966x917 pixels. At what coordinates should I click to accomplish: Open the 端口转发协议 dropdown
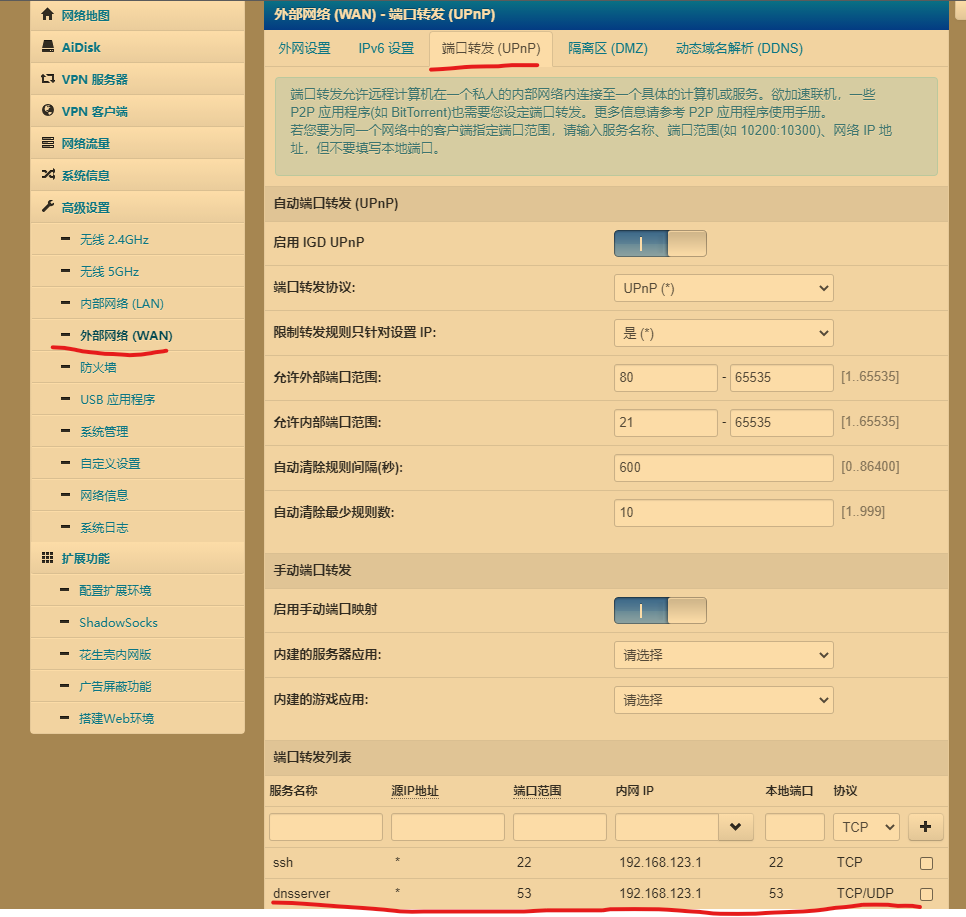point(723,288)
